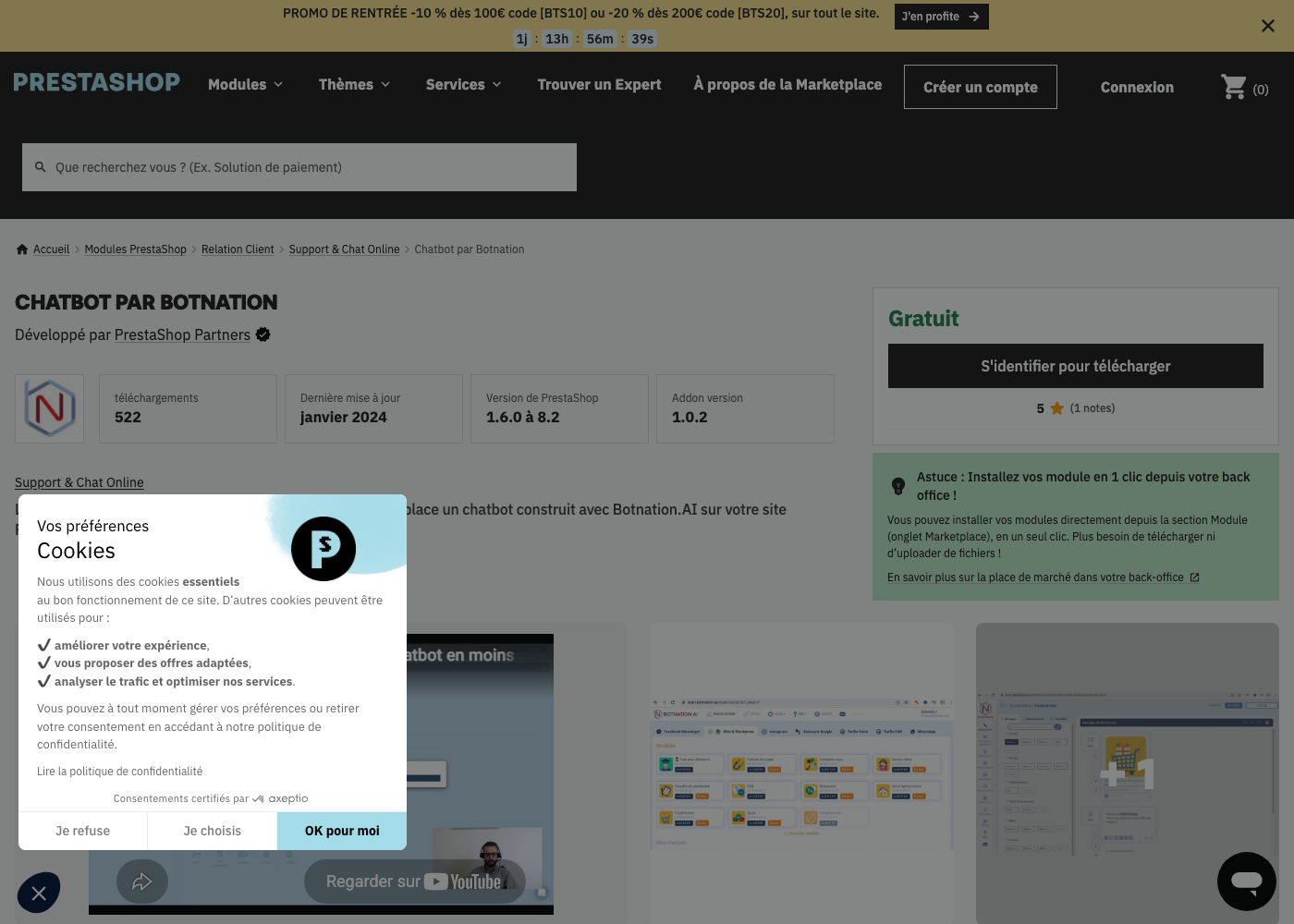The height and width of the screenshot is (924, 1294).
Task: Accept cookies with OK pour moi
Action: coord(342,831)
